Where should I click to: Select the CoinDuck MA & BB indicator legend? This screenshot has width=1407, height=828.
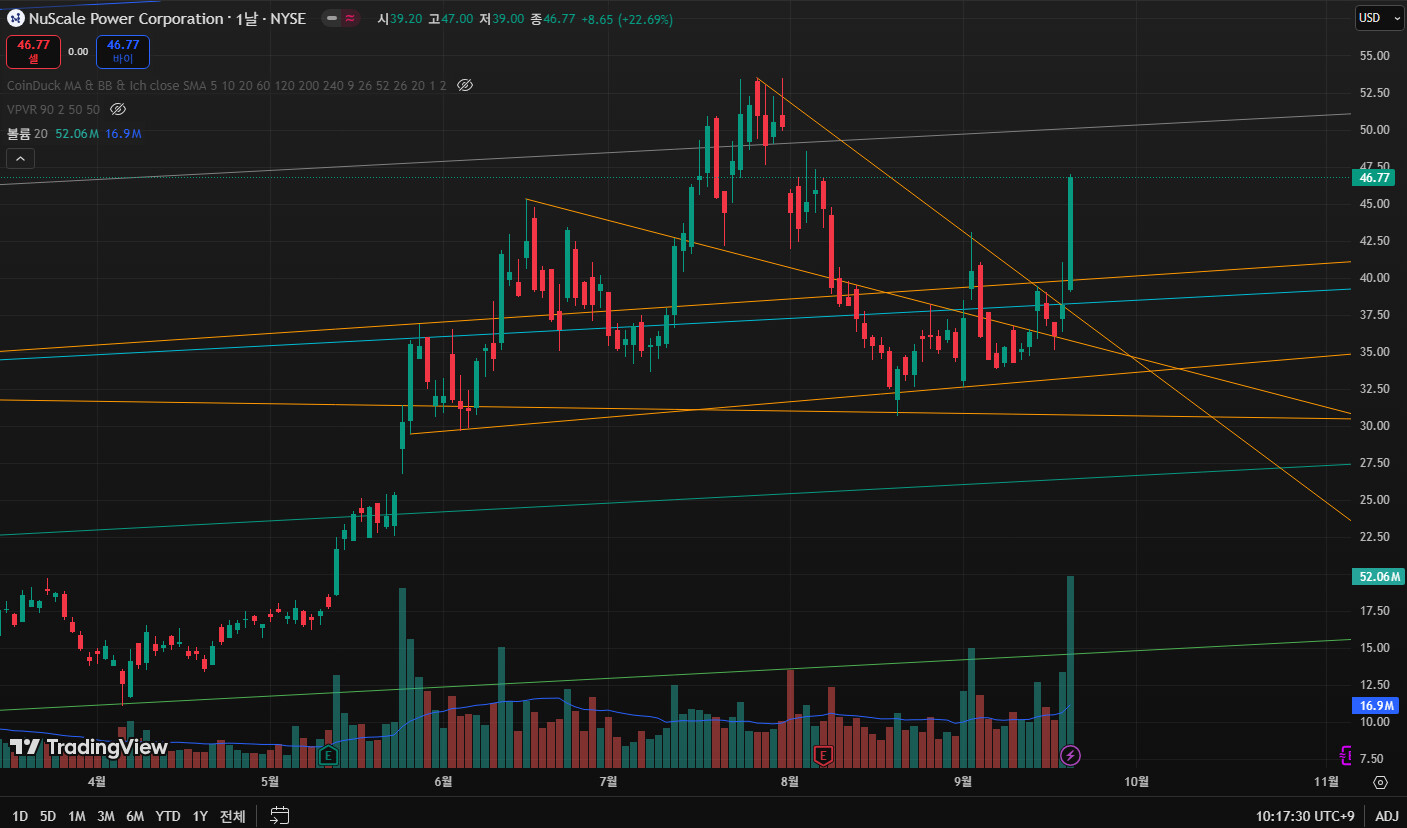coord(227,85)
